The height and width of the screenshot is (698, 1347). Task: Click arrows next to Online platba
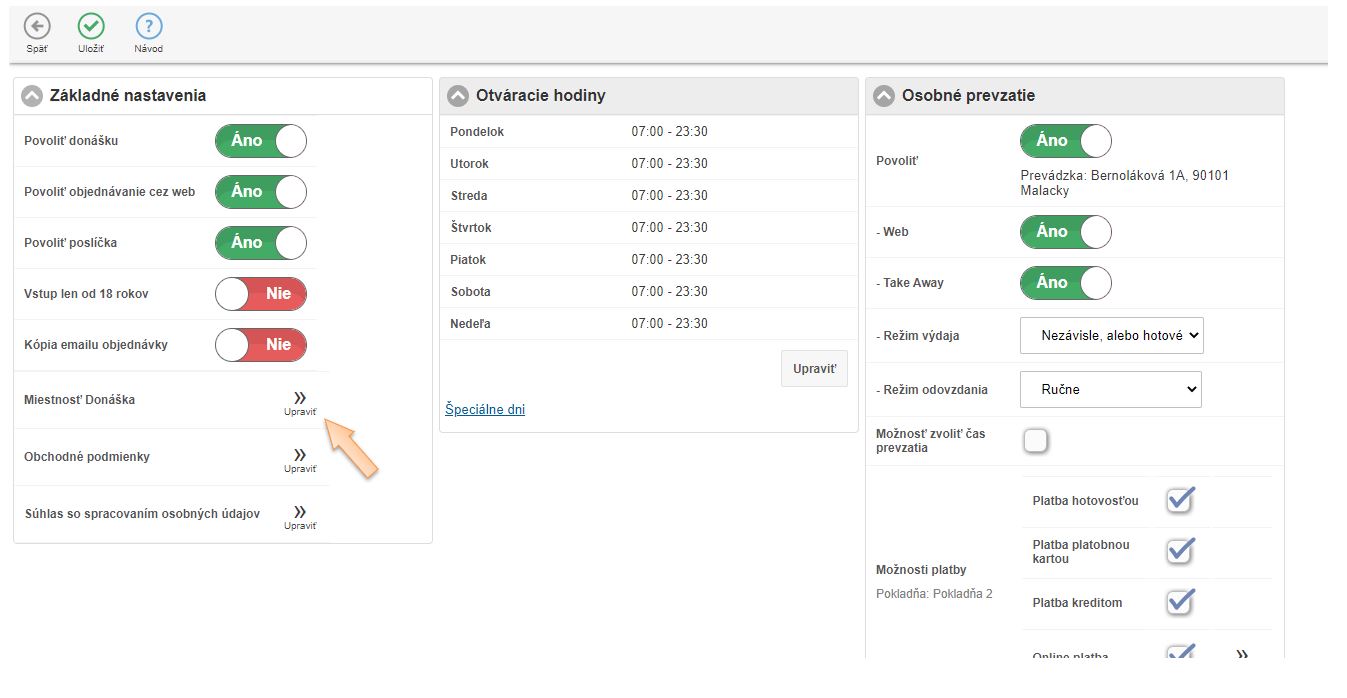tap(1242, 655)
